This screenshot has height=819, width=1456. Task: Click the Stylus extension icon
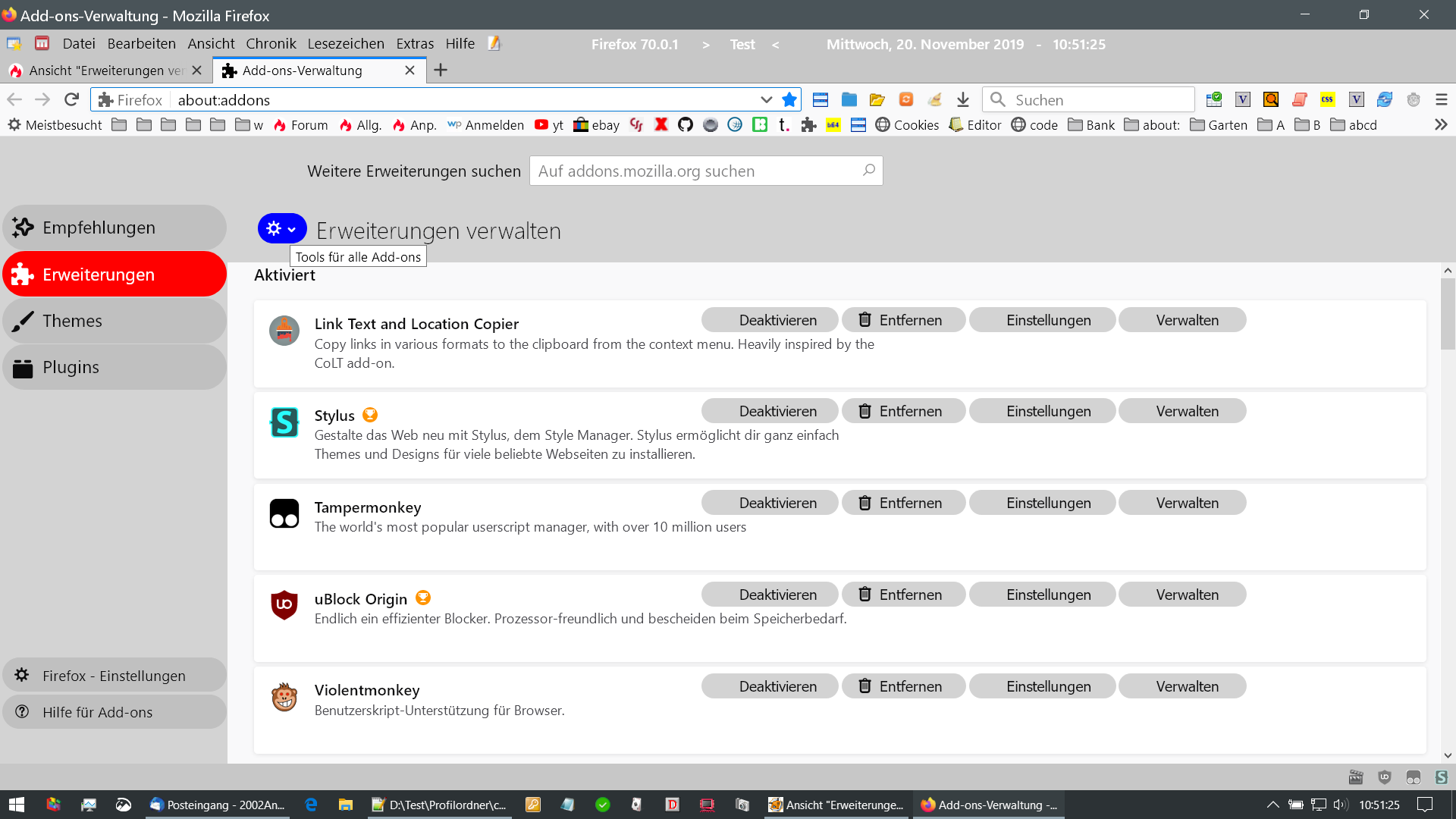pos(284,422)
